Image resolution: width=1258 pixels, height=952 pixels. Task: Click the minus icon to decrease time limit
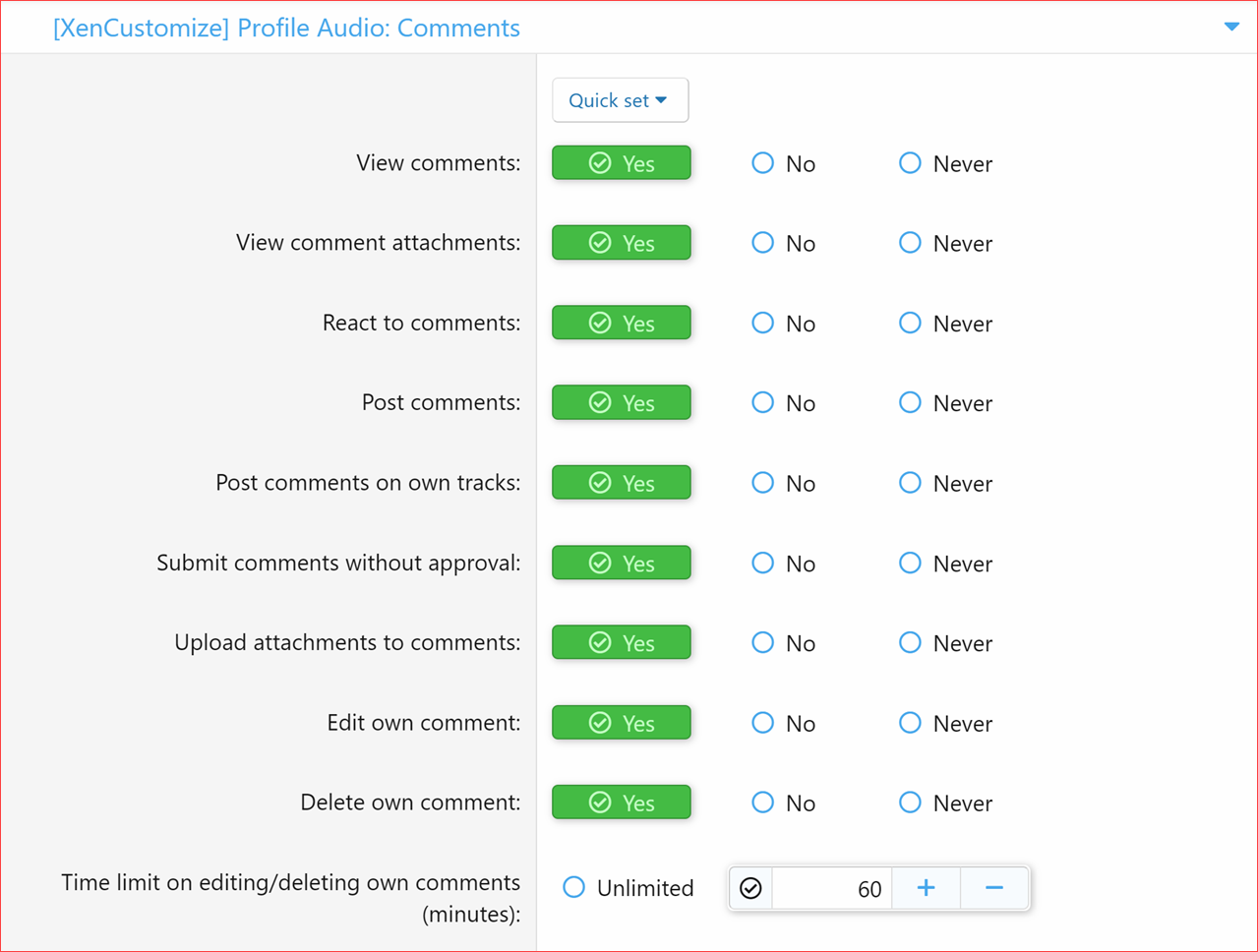click(993, 887)
